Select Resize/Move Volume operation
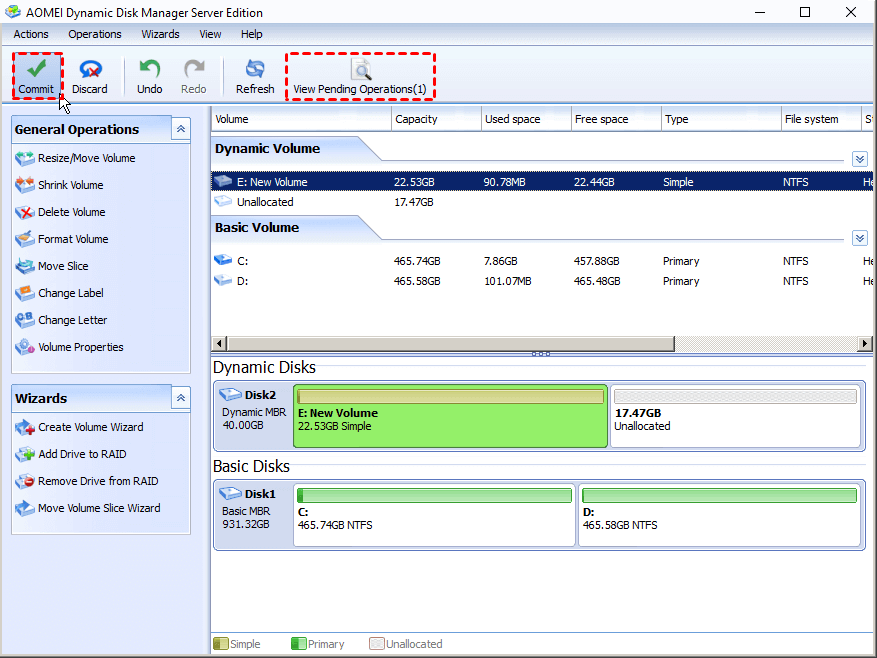Screen dimensions: 877x658 86,158
